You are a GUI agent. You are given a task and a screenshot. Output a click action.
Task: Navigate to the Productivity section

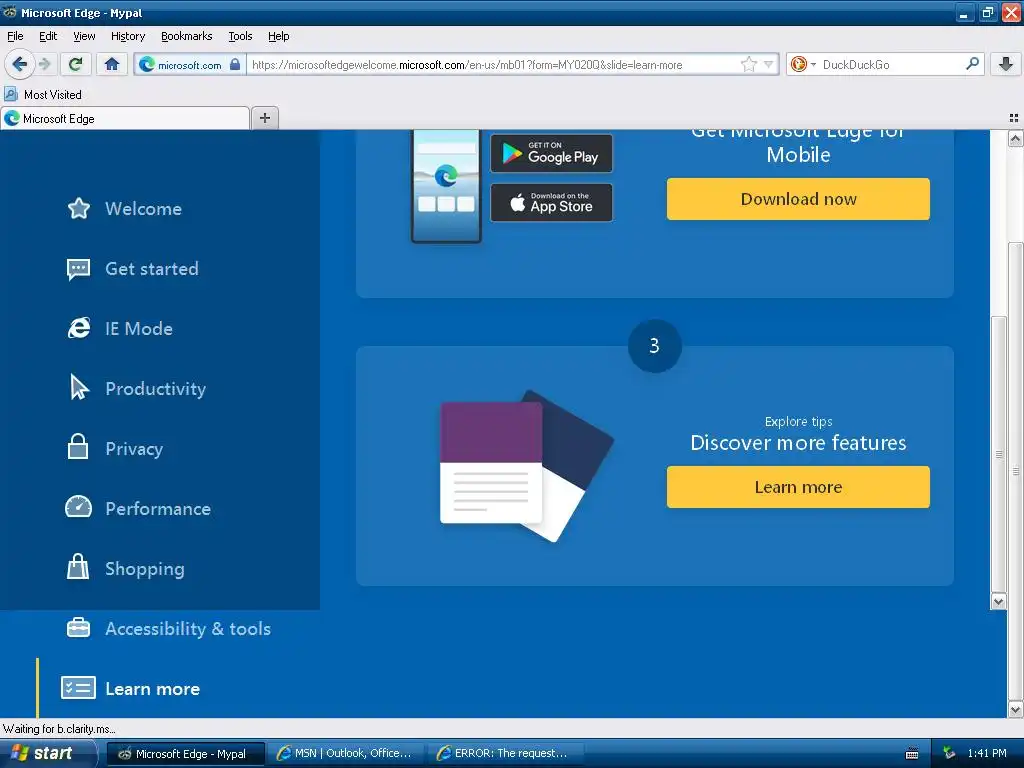pyautogui.click(x=156, y=389)
